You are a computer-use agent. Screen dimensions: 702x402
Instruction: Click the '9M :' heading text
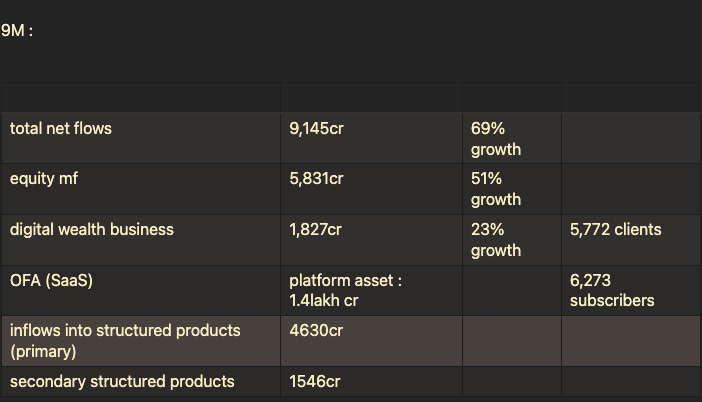(x=17, y=30)
